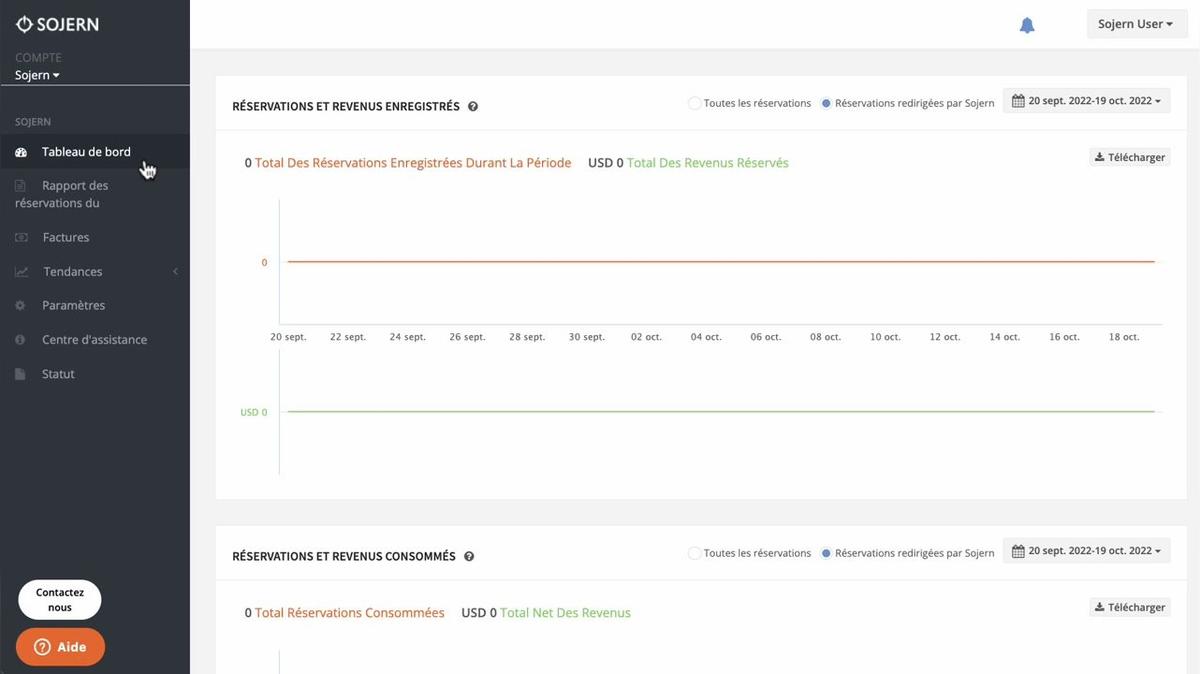Expand the Tendances submenu chevron
1200x674 pixels.
pos(175,272)
